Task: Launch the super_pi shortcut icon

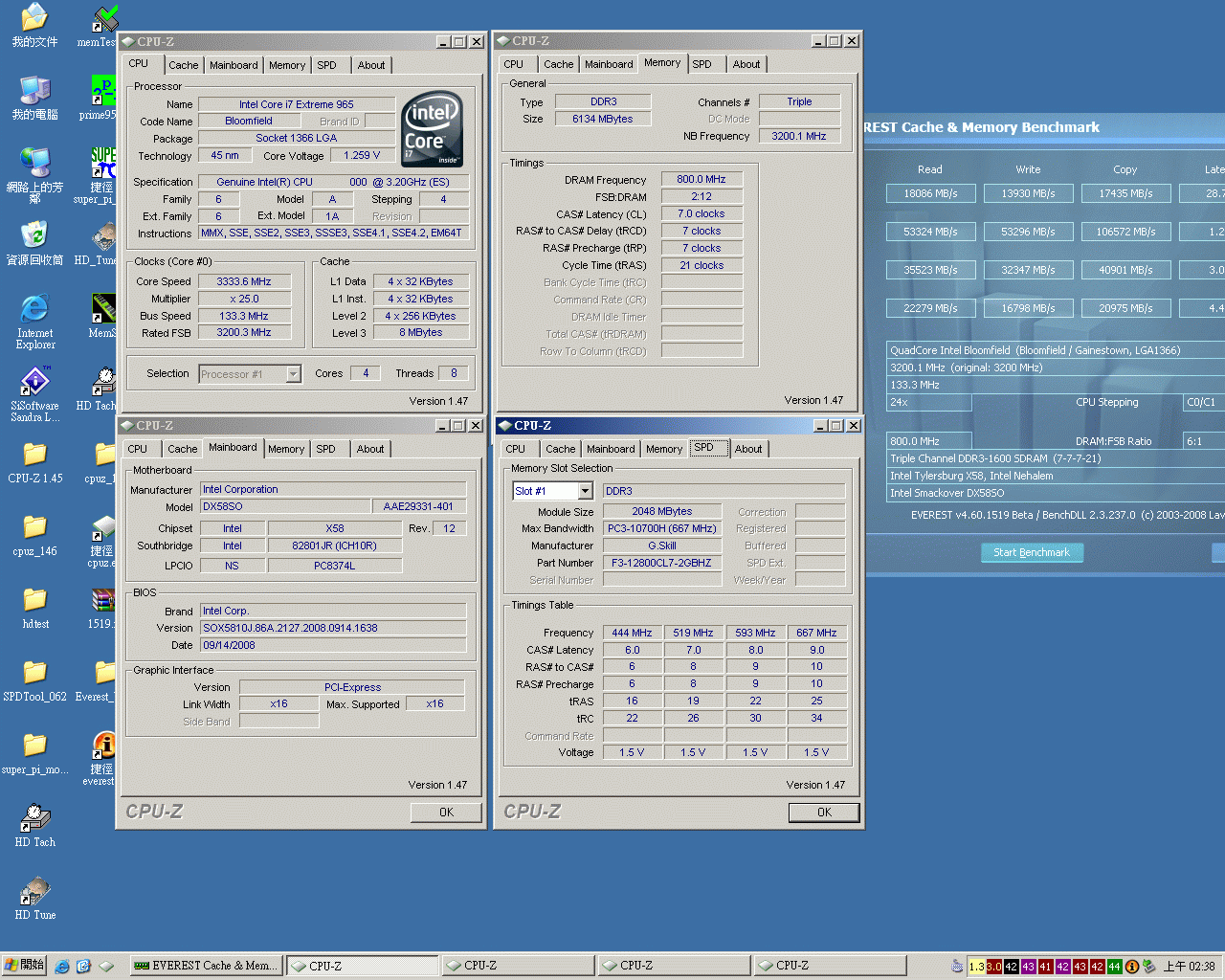Action: [100, 174]
